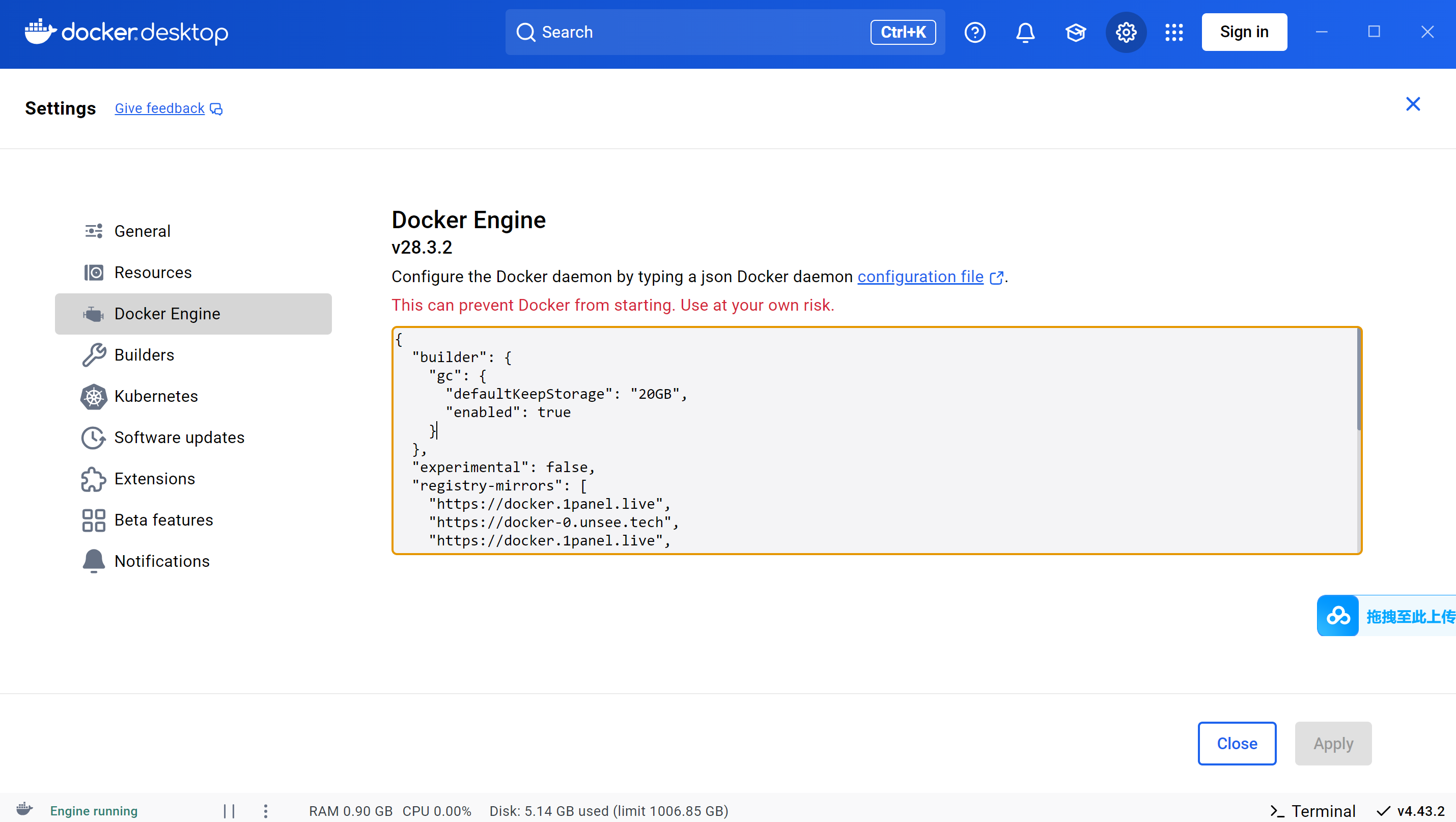Screen dimensions: 1456x822
Task: Click the feedback speech bubble icon
Action: (216, 108)
